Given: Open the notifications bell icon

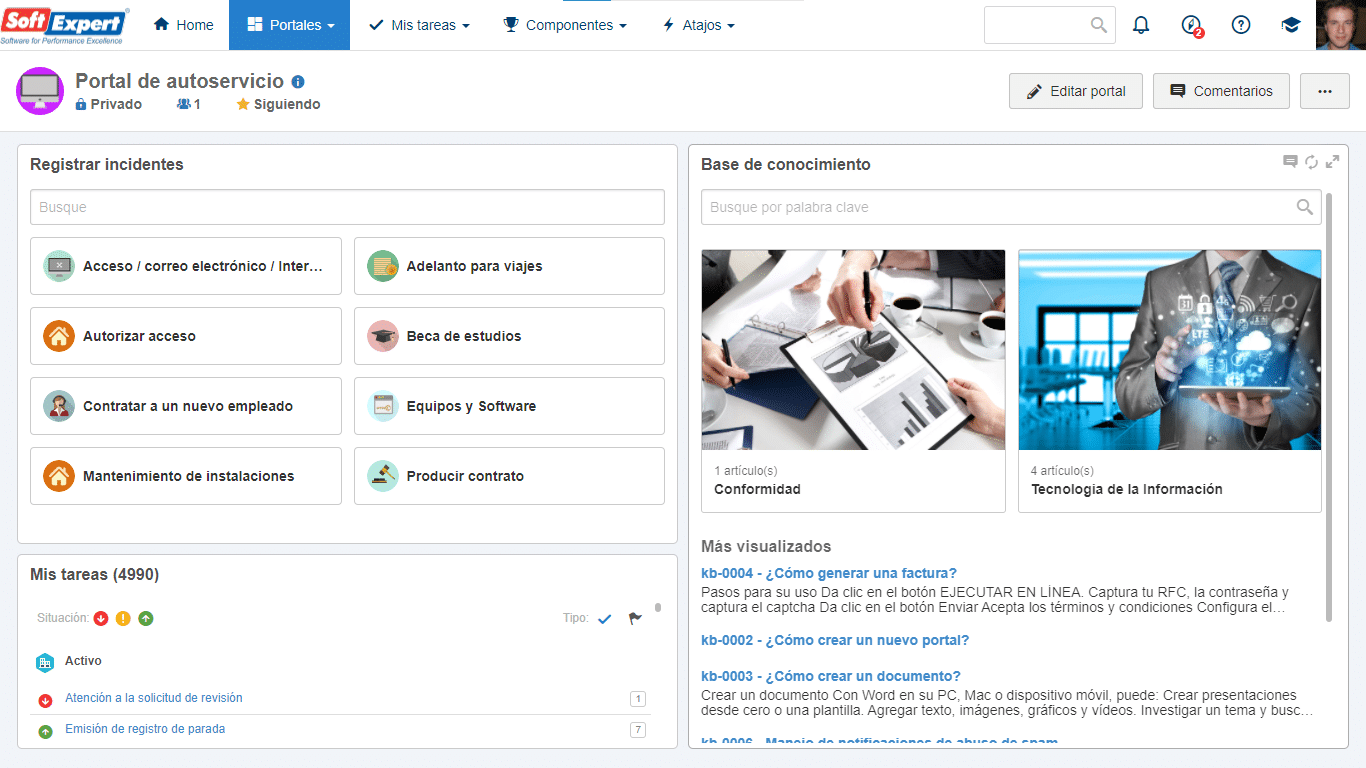Looking at the screenshot, I should coord(1141,25).
